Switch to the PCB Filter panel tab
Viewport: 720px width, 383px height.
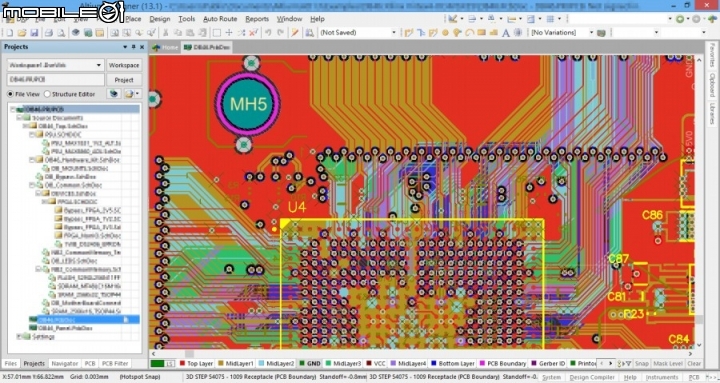[115, 363]
